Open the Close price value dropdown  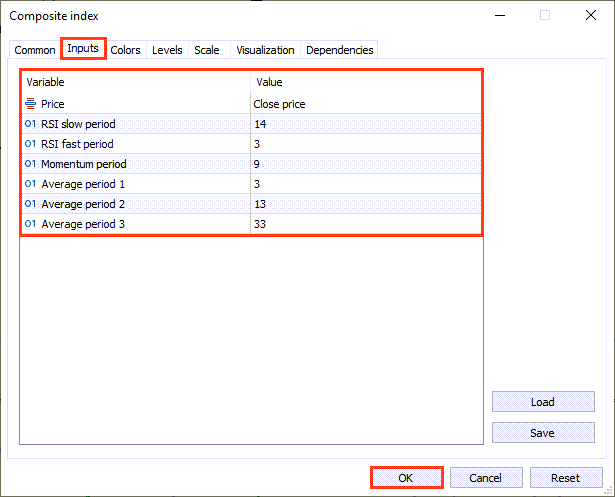pos(365,104)
